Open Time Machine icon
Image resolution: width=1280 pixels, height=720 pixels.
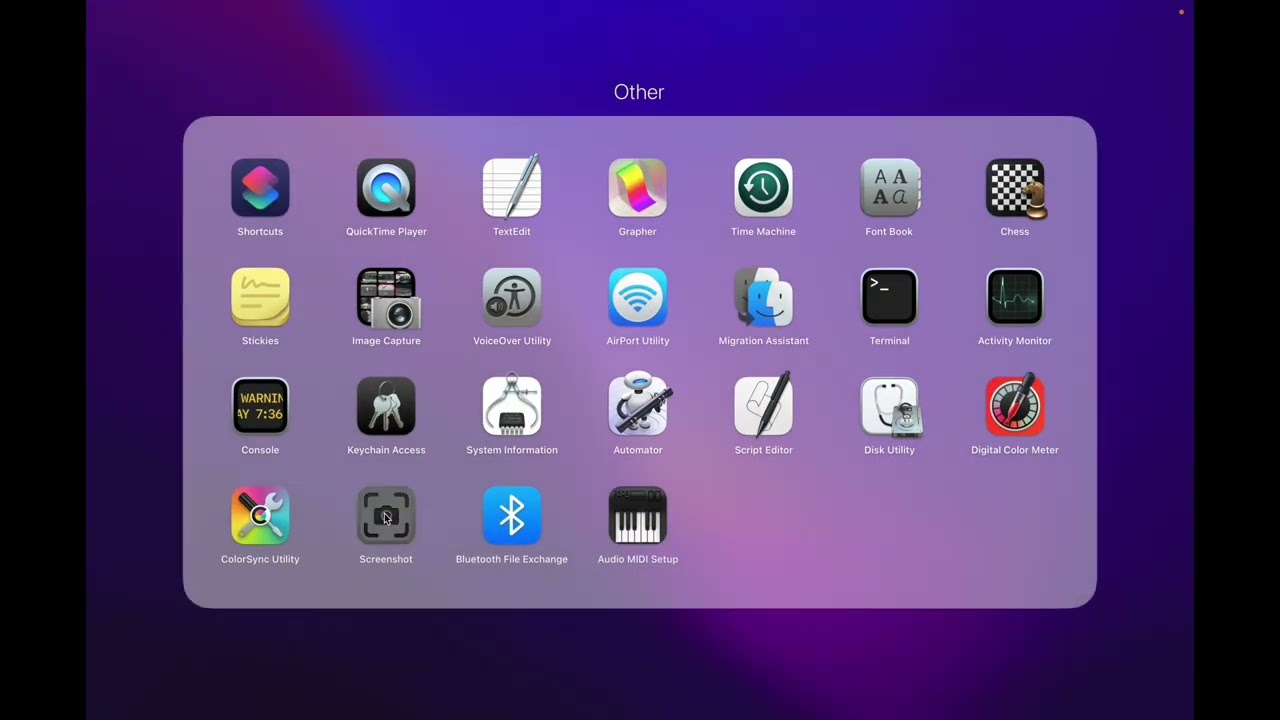763,188
